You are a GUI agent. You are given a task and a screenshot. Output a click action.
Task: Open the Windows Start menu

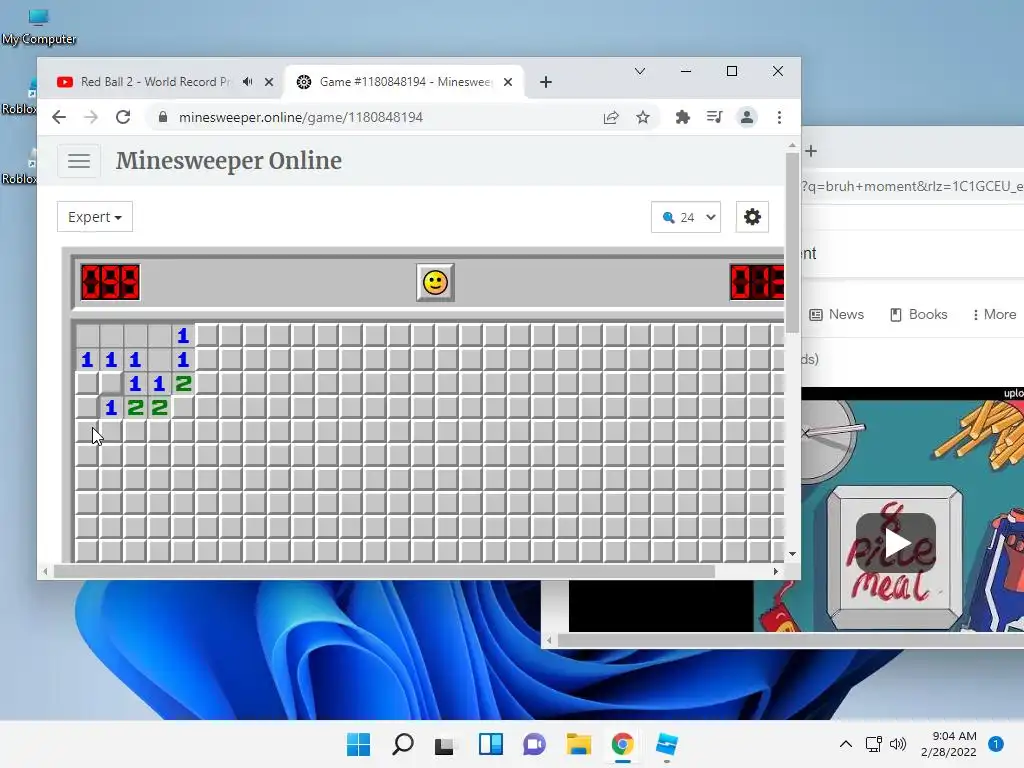tap(359, 744)
